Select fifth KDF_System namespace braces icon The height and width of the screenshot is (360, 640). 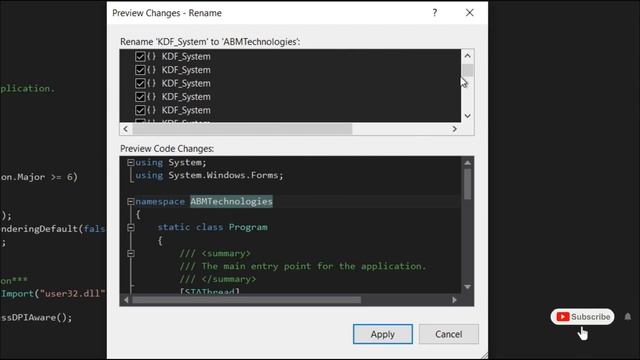point(151,110)
